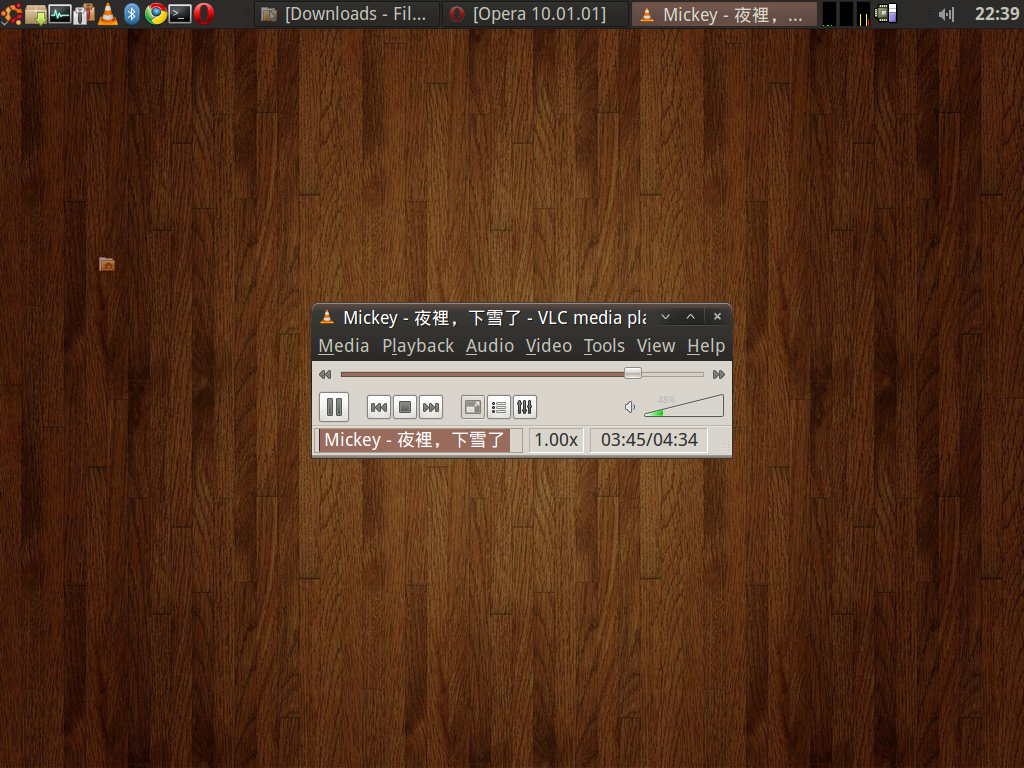
Task: Show the VLC playlist
Action: click(499, 408)
